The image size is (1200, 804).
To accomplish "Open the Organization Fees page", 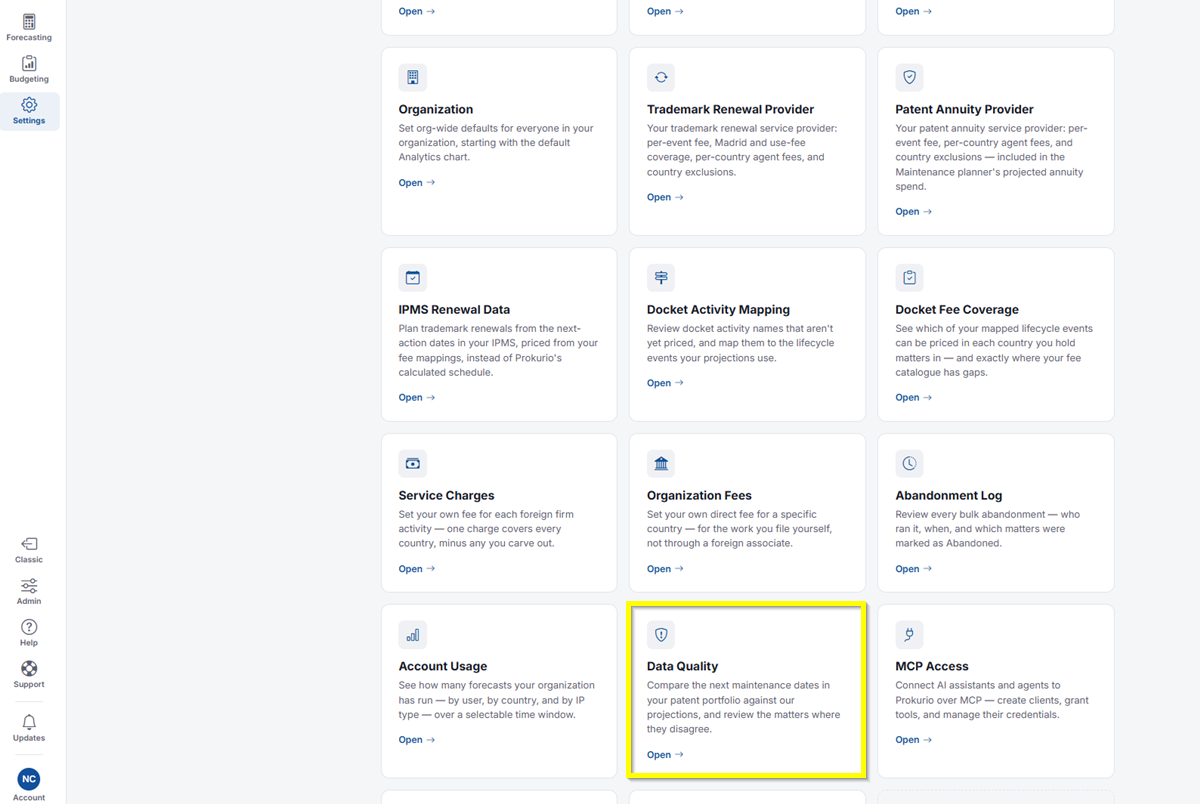I will click(x=665, y=569).
